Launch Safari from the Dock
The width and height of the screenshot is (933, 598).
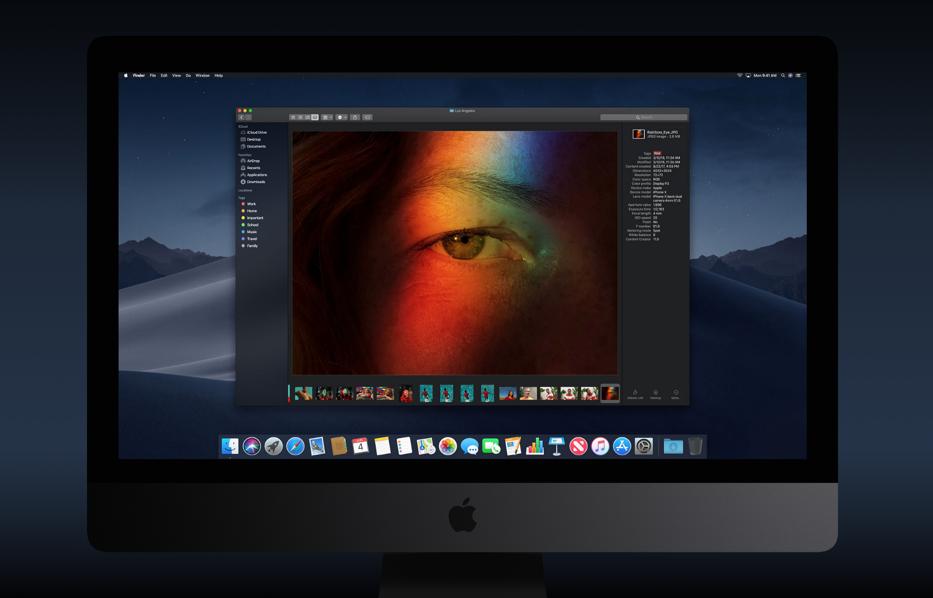click(295, 446)
